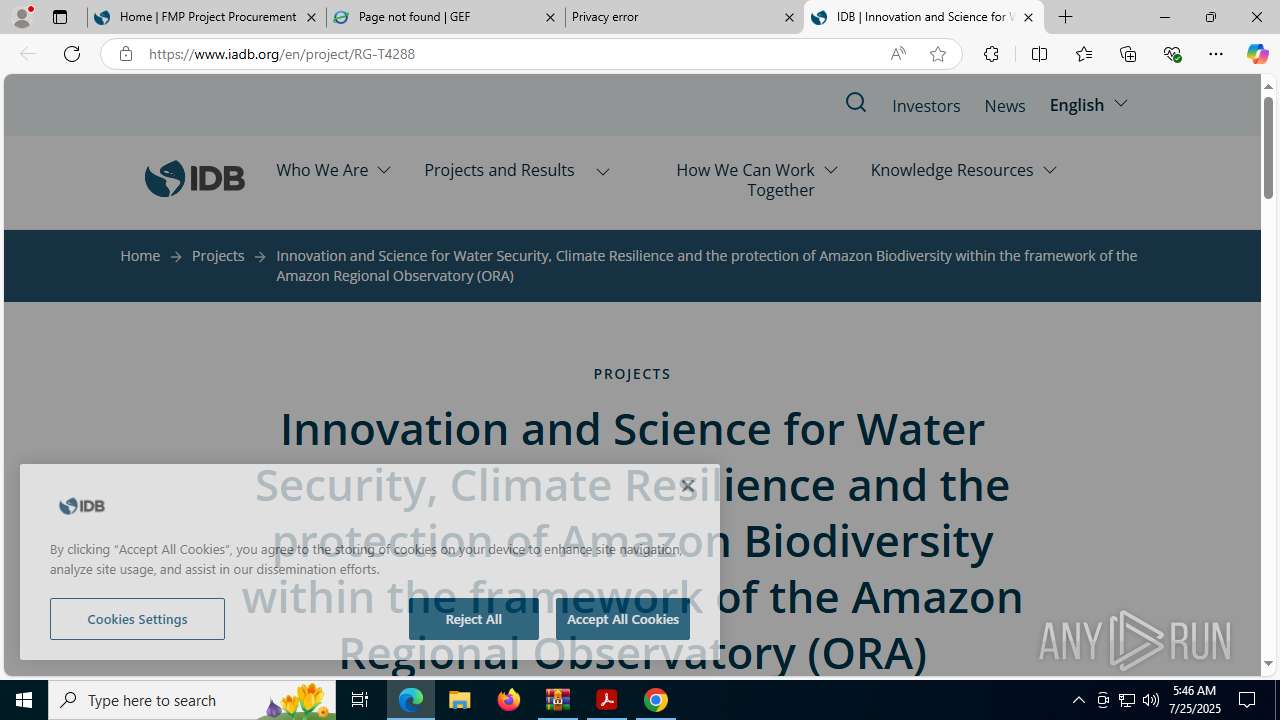
Task: Close the Page not found GEF tab
Action: click(x=550, y=17)
